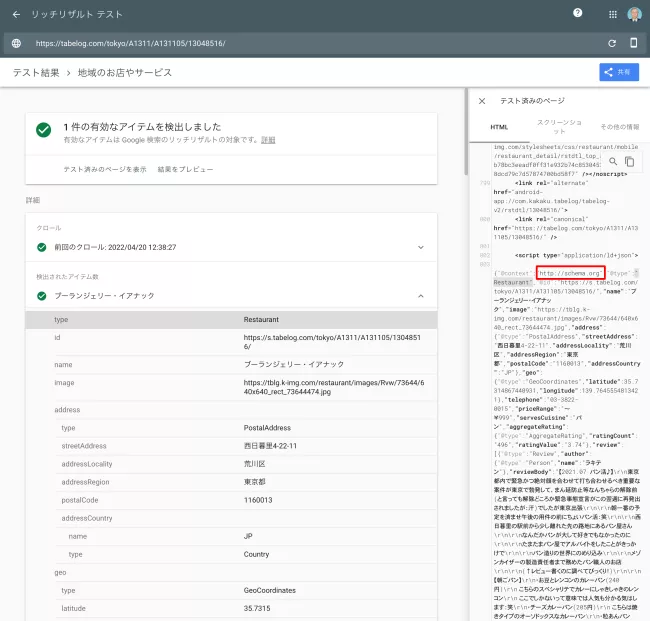Click the globe icon beside the URL
This screenshot has height=621, width=650.
(16, 43)
